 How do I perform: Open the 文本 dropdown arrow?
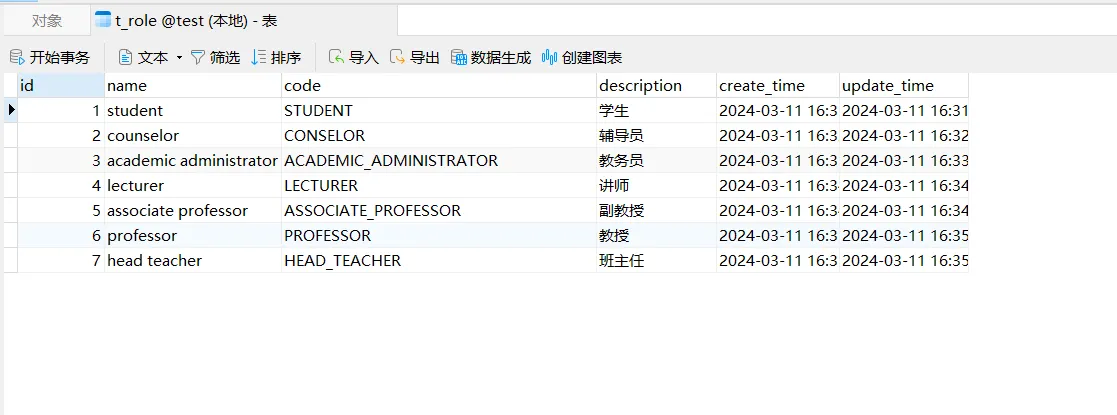point(179,58)
